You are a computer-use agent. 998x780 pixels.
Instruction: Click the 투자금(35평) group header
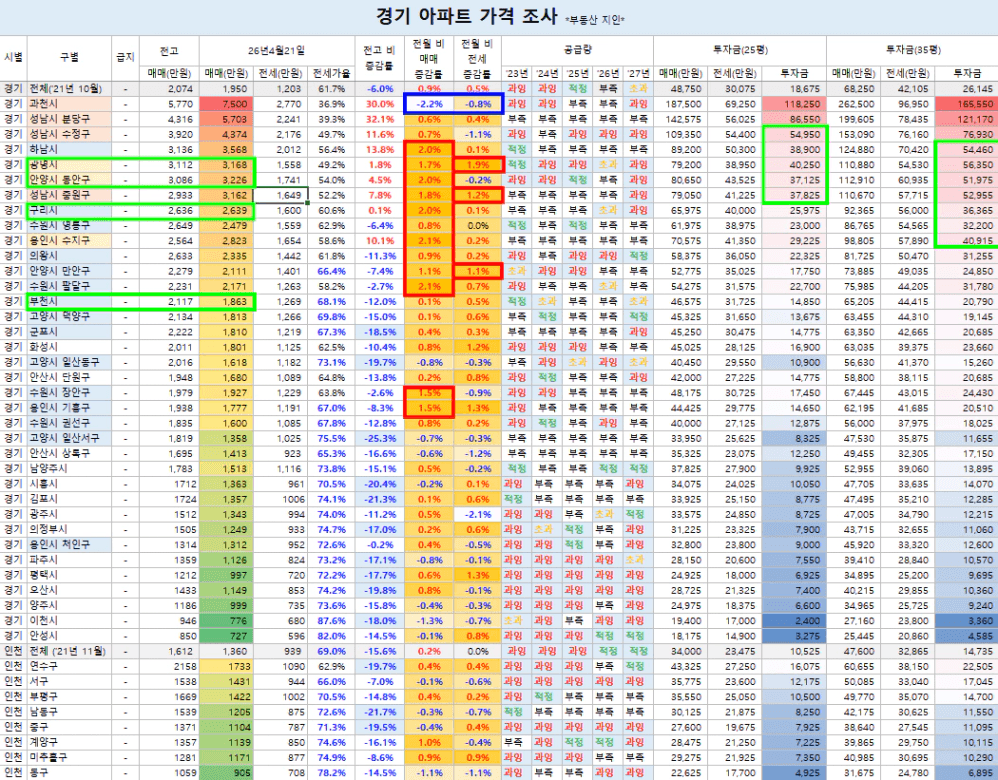coord(913,49)
